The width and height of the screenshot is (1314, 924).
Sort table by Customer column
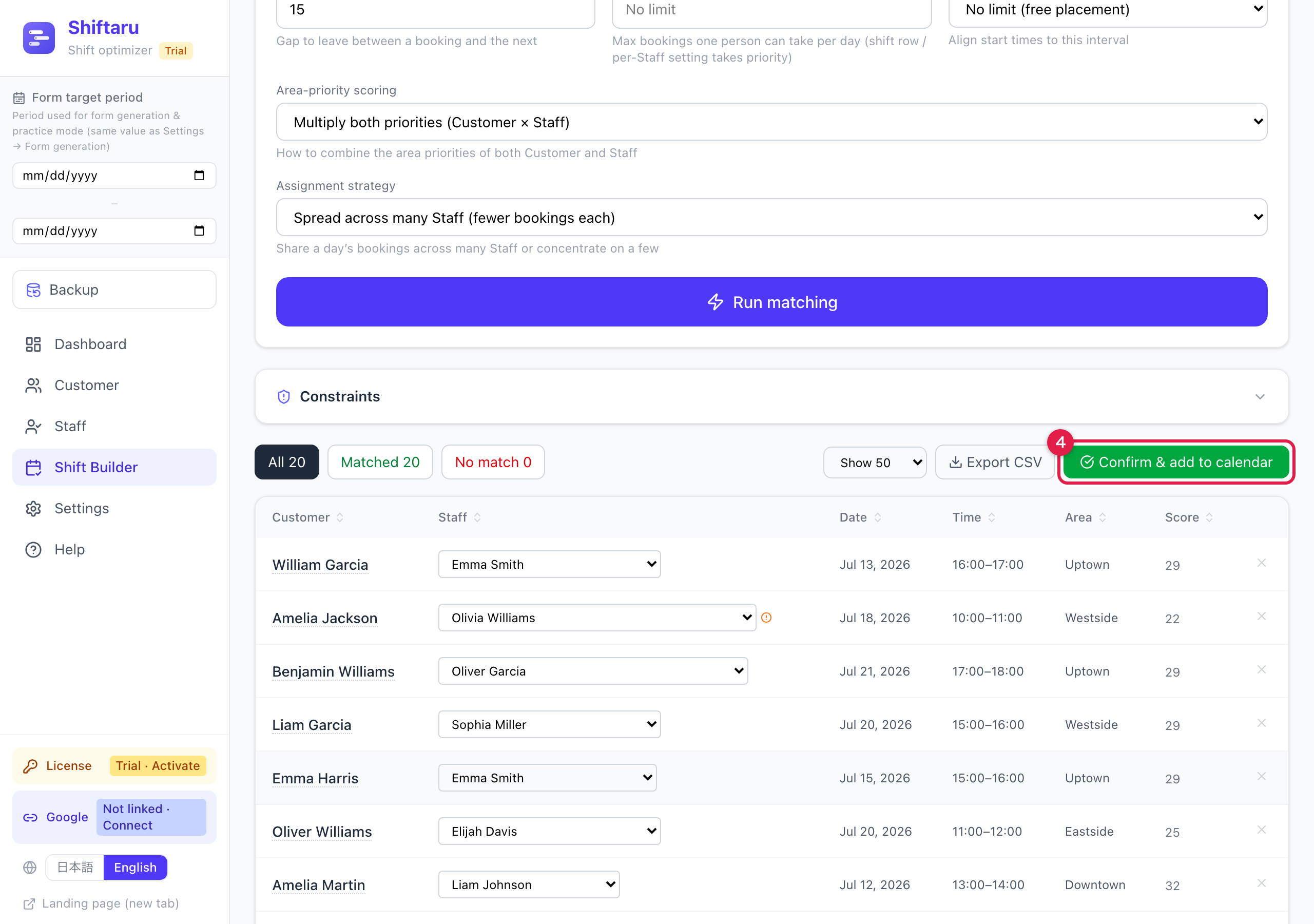point(308,517)
